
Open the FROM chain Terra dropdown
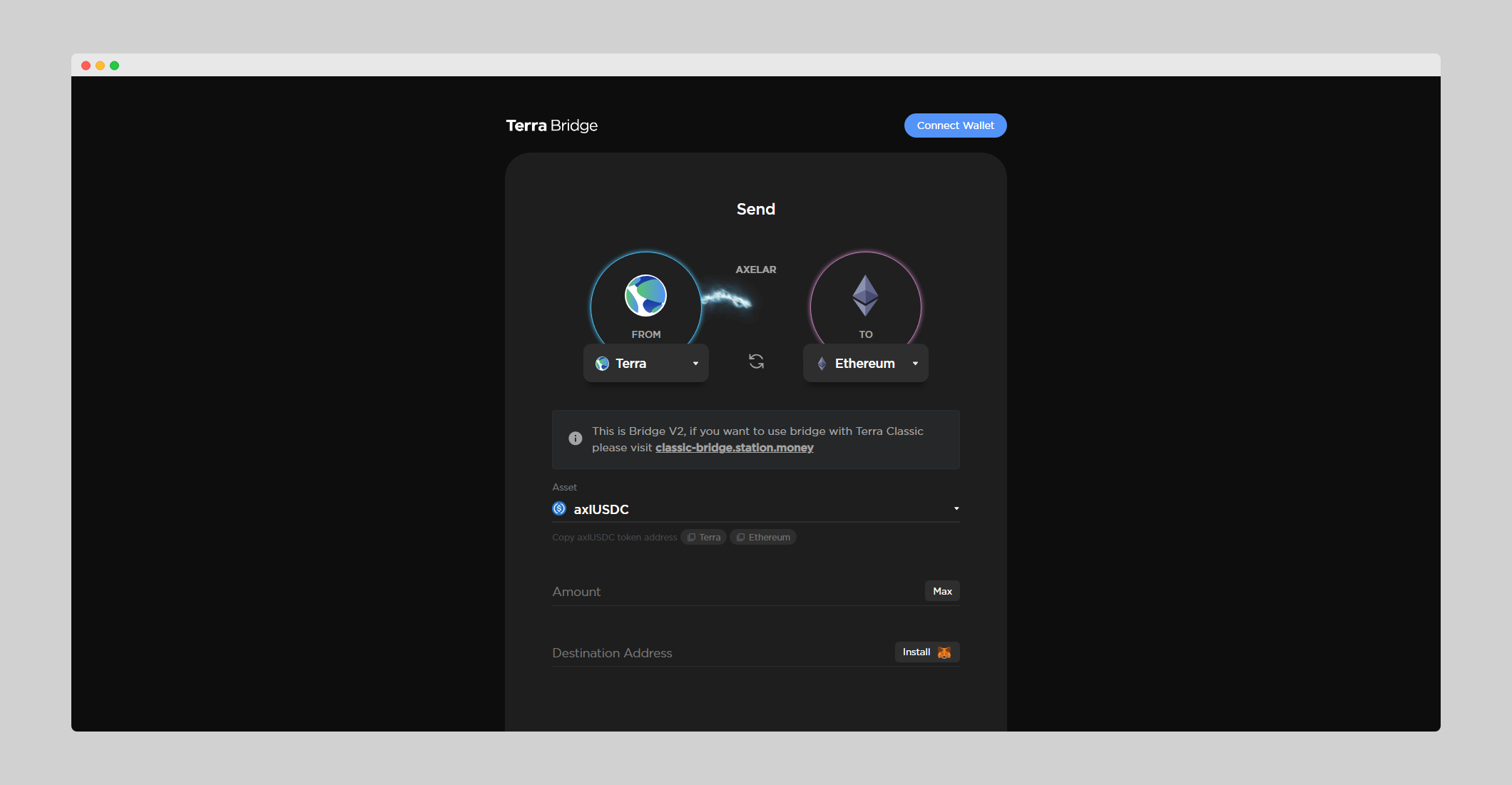tap(646, 364)
